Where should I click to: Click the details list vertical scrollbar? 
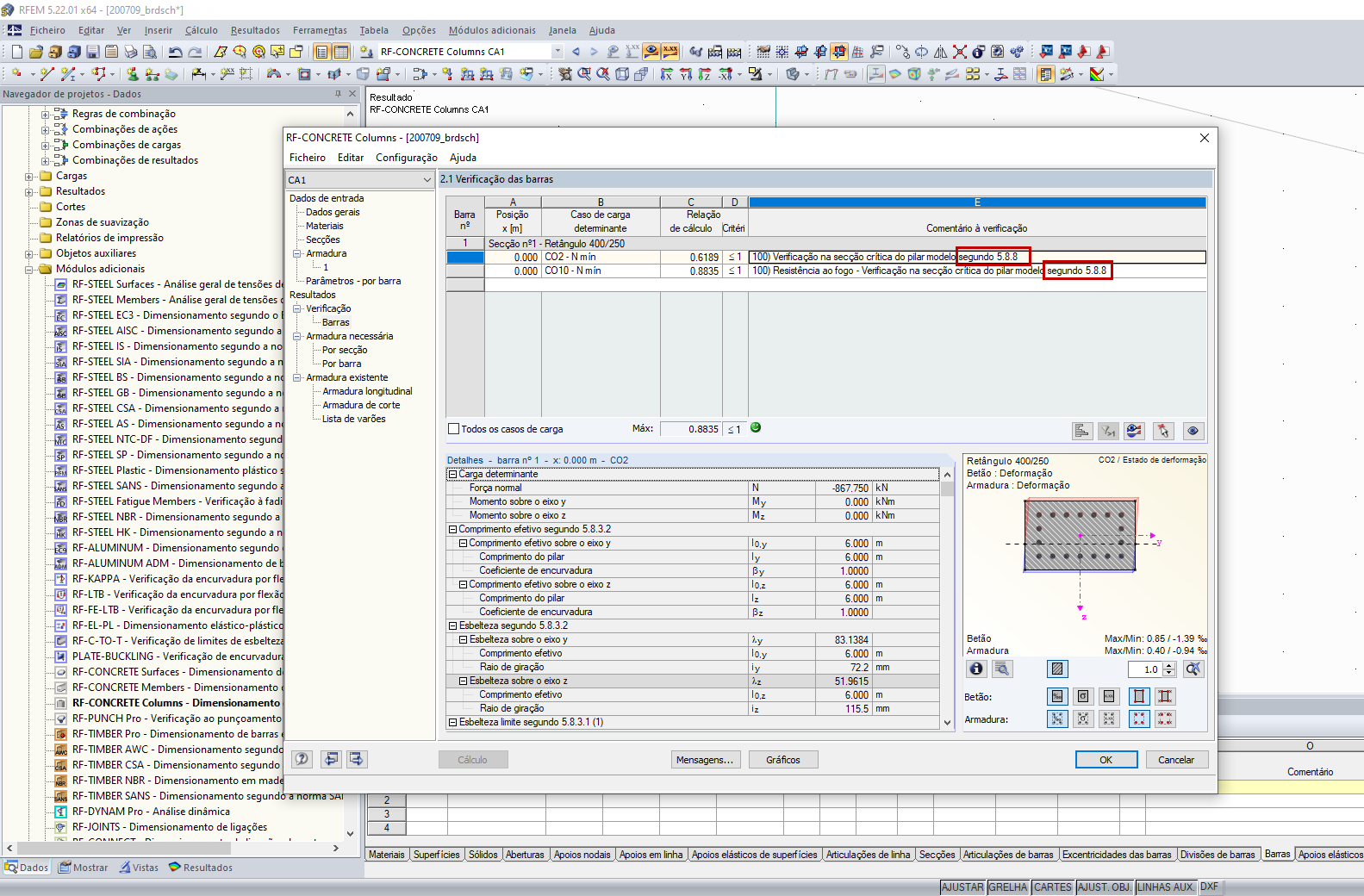[x=947, y=598]
